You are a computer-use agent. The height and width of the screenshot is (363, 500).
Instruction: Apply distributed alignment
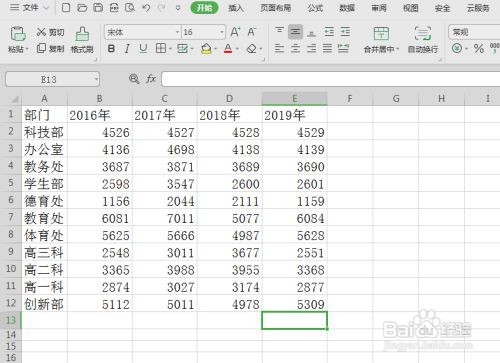[x=343, y=49]
